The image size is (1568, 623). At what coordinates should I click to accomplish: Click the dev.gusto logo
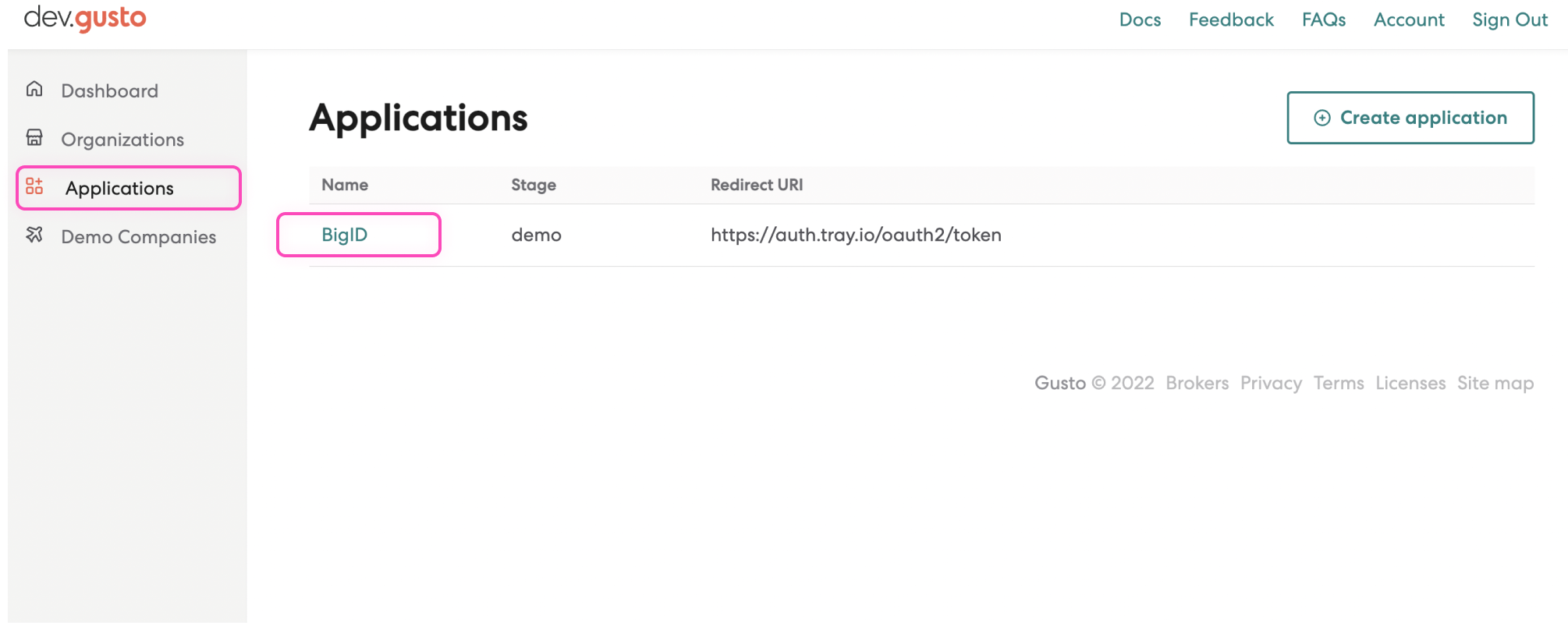pos(85,18)
